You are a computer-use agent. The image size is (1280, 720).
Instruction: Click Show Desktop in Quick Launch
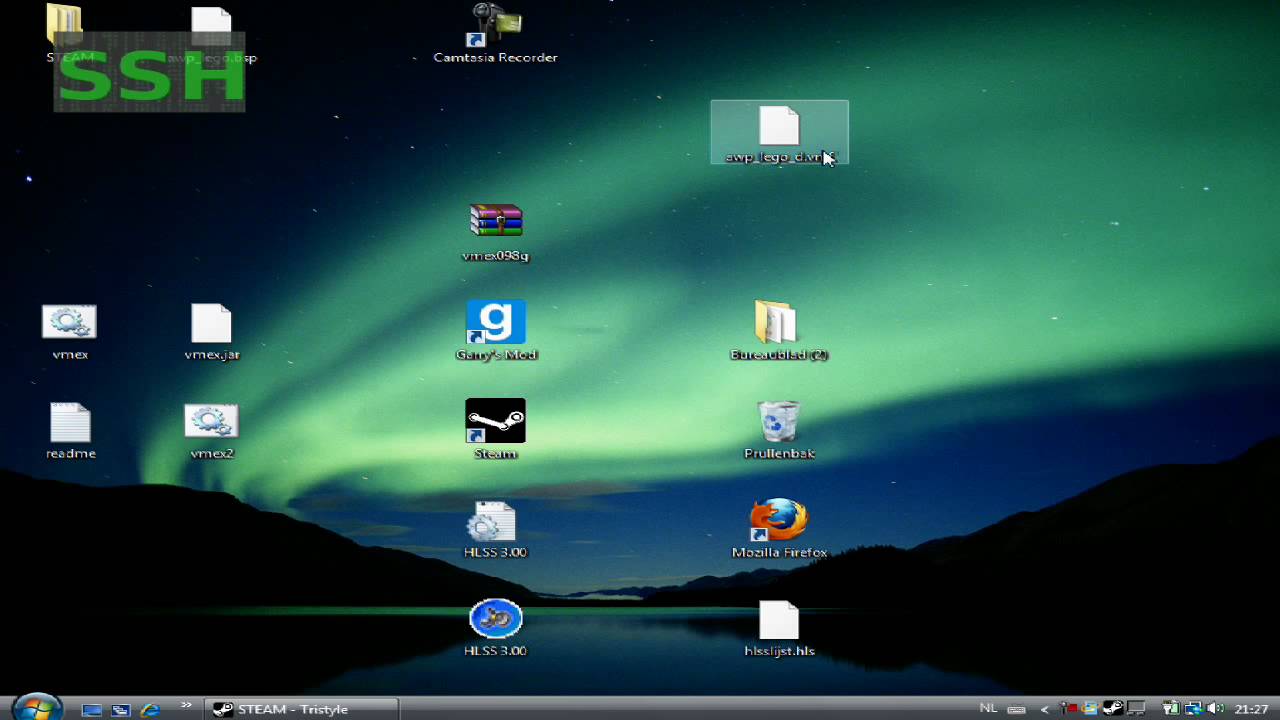(x=92, y=709)
